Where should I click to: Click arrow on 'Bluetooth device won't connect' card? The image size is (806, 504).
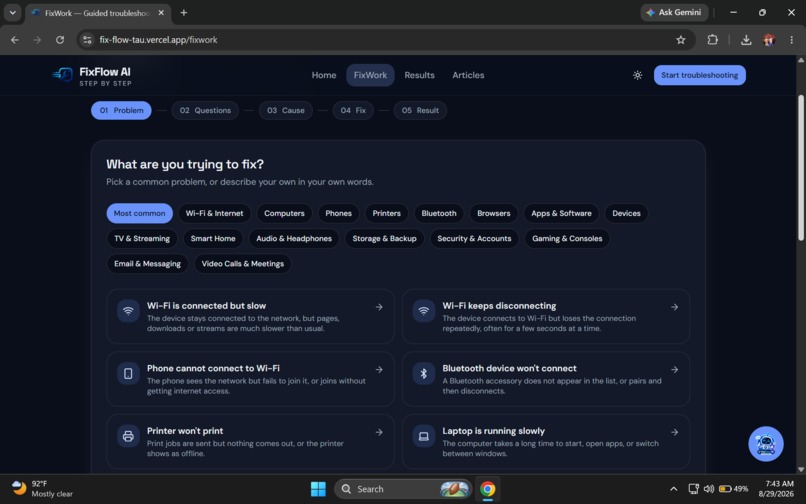pyautogui.click(x=674, y=370)
